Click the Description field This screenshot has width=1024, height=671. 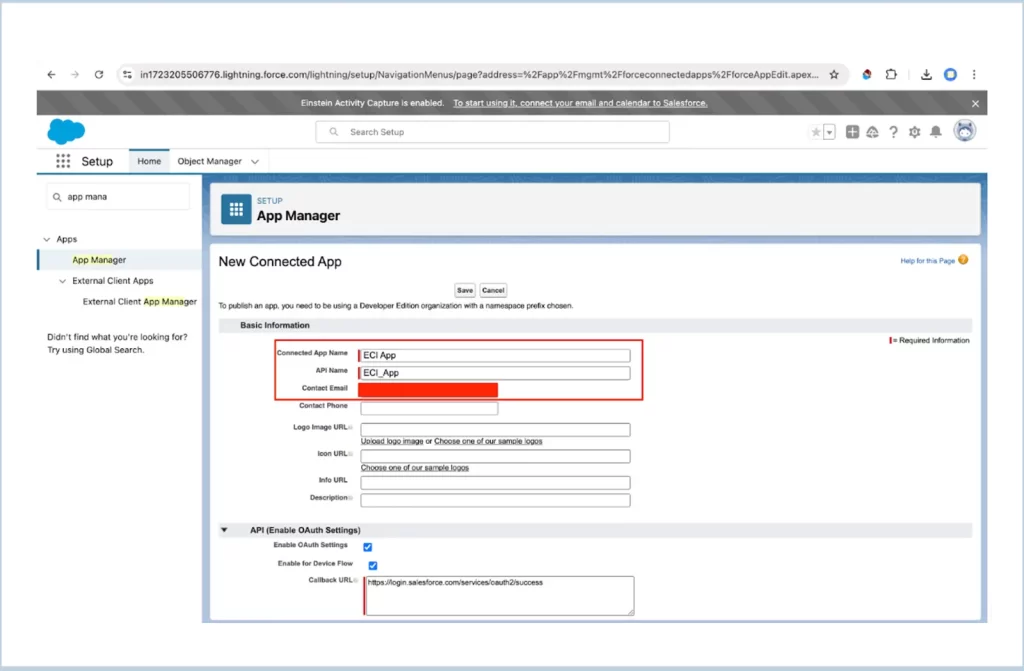coord(495,500)
